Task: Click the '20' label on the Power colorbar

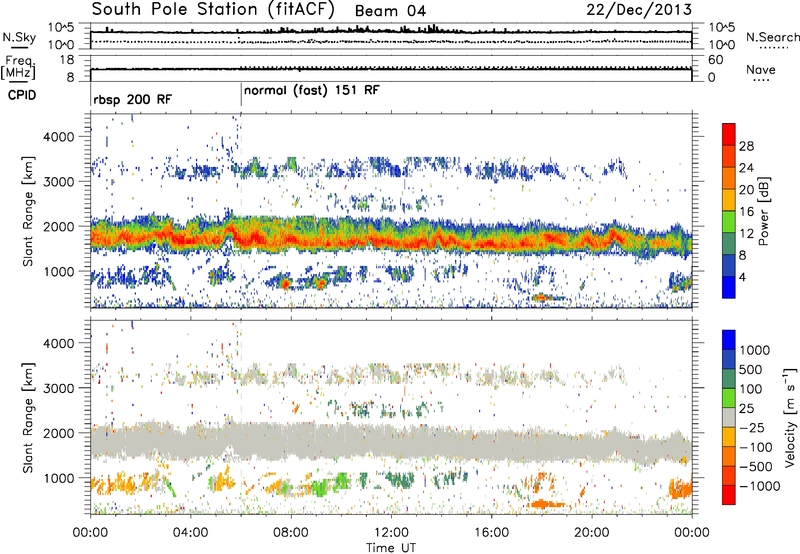Action: 746,190
